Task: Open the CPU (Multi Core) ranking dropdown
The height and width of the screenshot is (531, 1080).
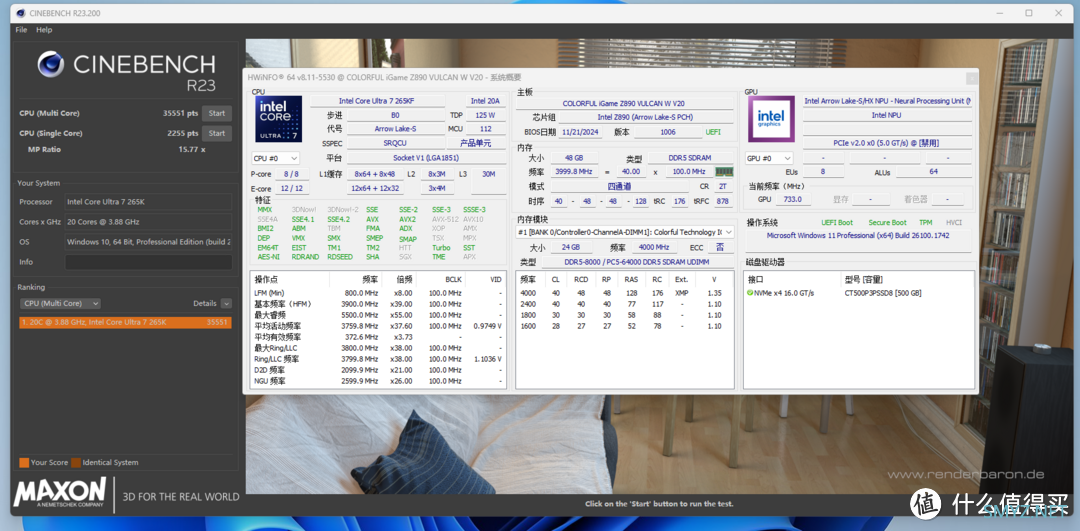Action: coord(61,303)
